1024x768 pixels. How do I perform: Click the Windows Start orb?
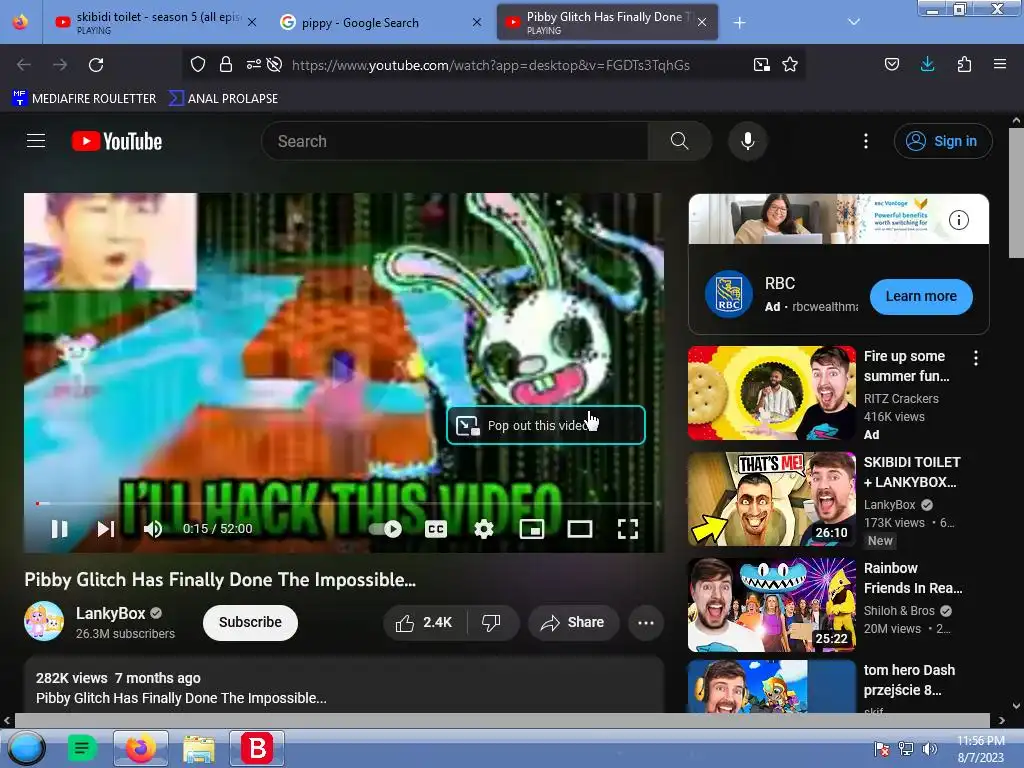26,748
